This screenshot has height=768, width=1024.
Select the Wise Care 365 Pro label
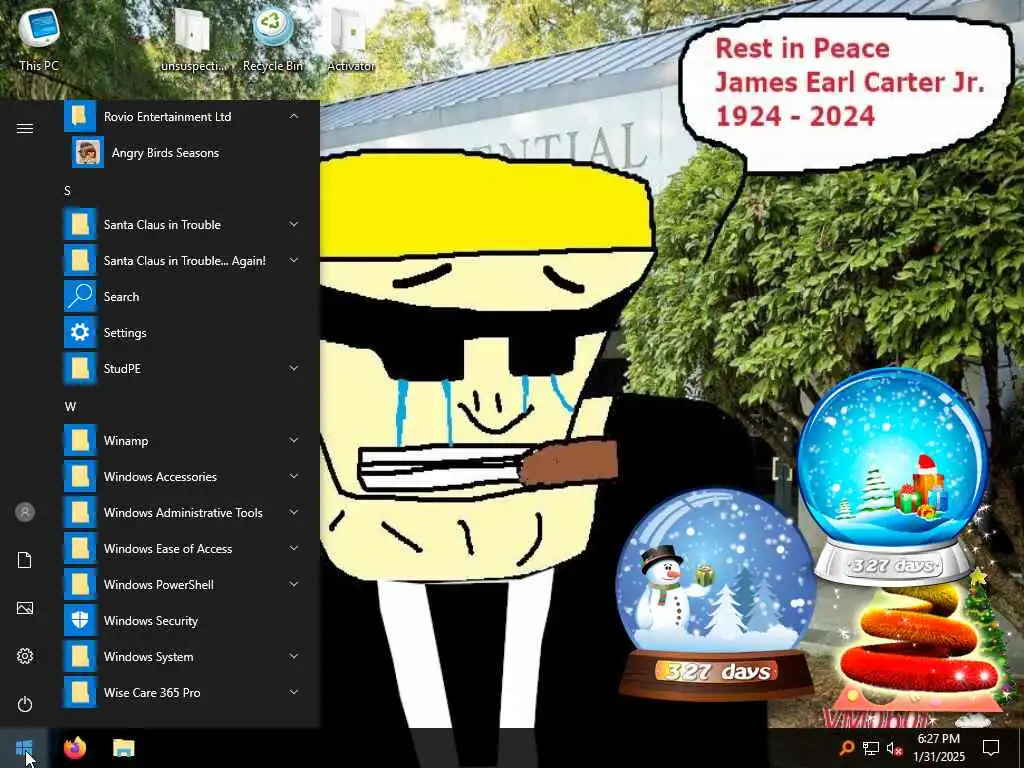(x=152, y=692)
